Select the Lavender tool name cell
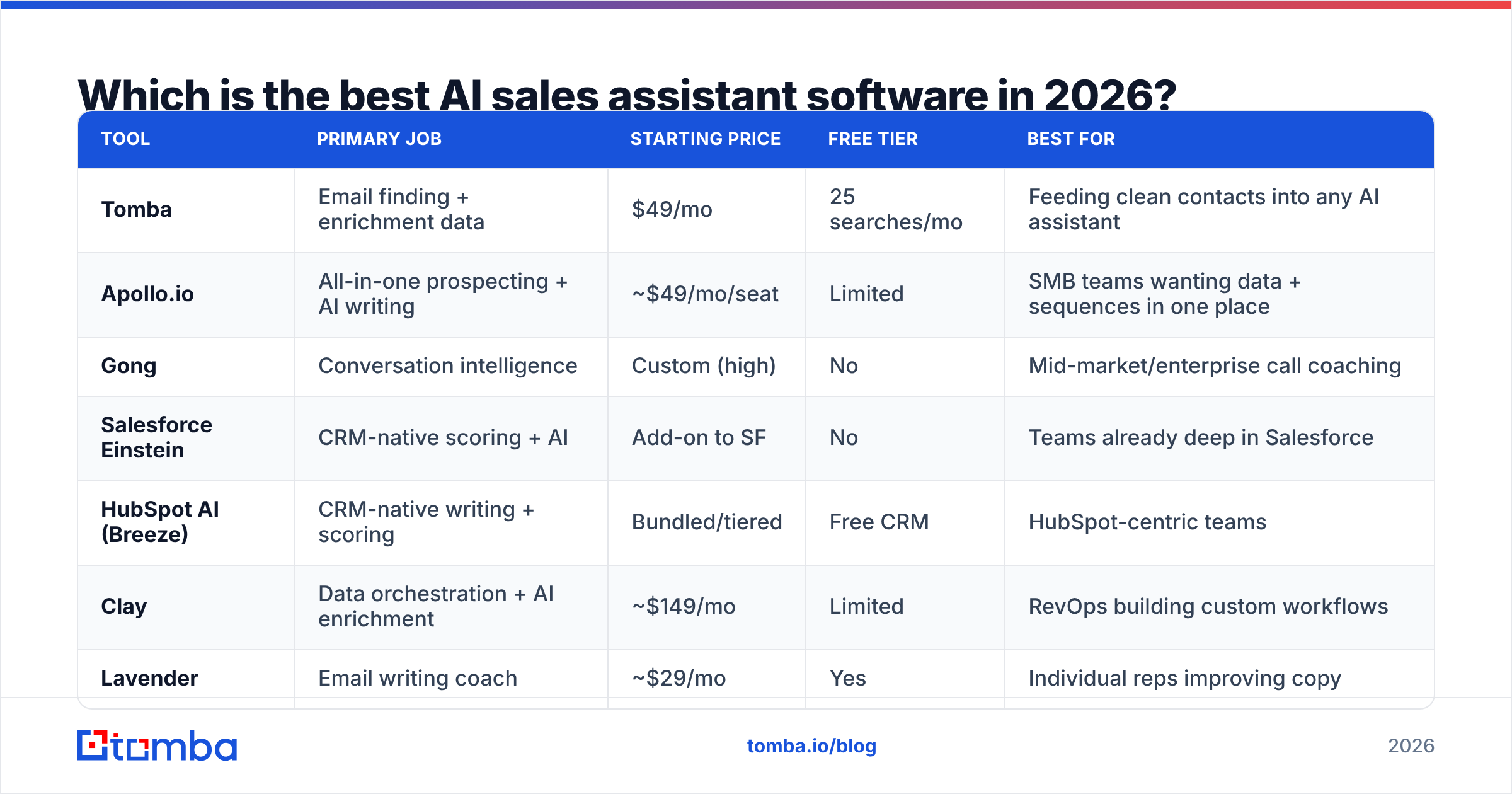This screenshot has width=1512, height=794. (186, 679)
